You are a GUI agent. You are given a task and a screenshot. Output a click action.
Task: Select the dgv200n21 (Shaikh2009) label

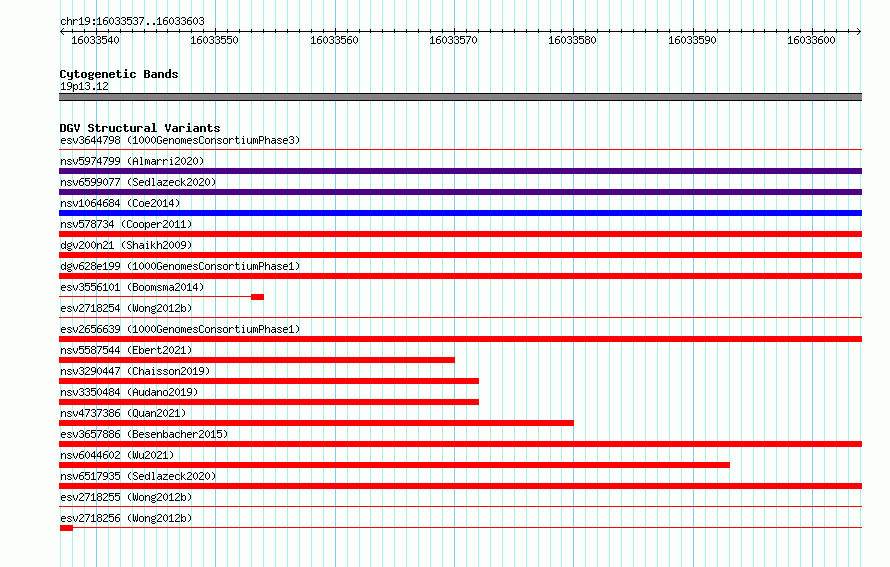[126, 245]
